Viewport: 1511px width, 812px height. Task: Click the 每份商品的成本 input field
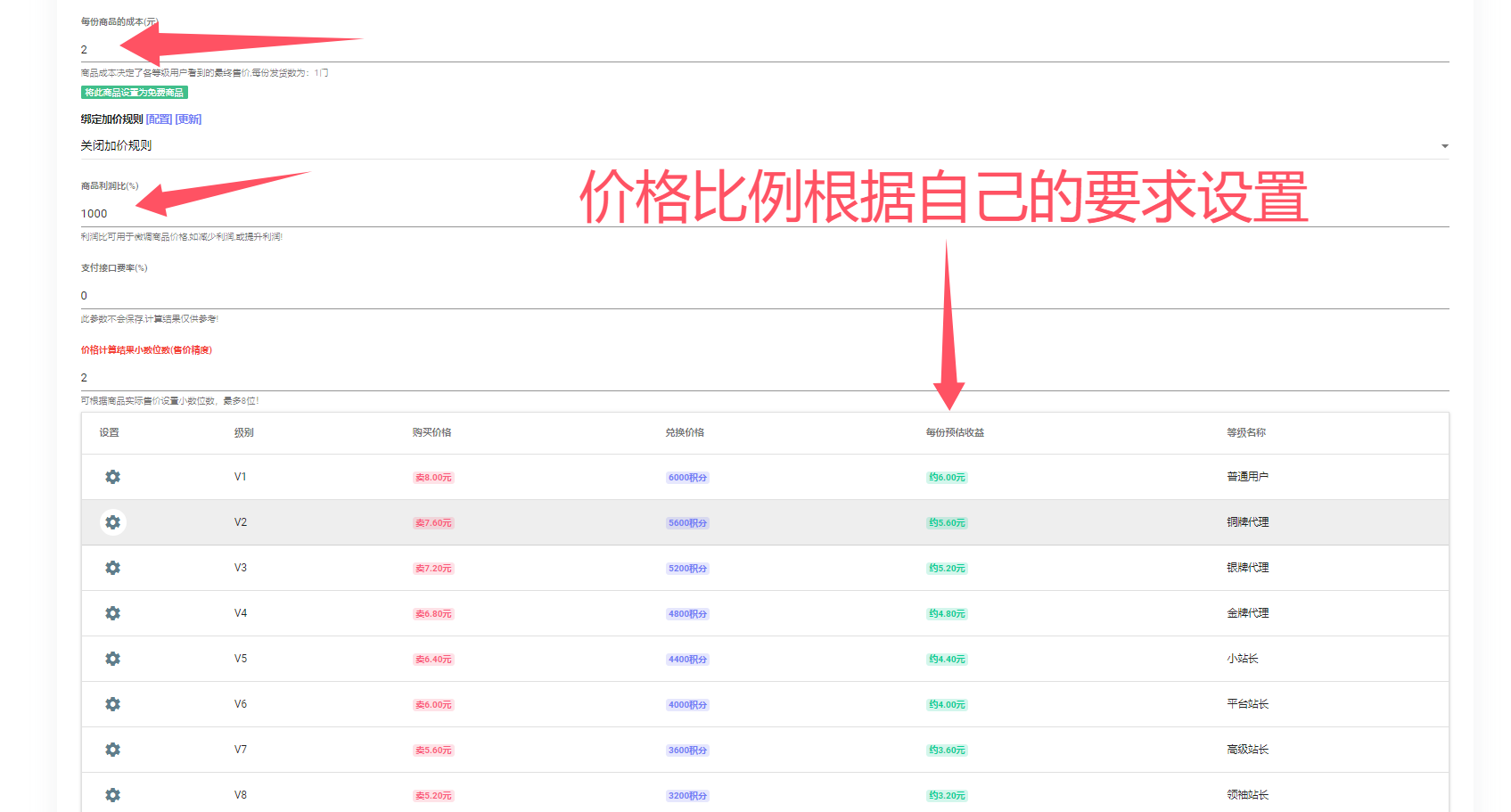pos(758,50)
